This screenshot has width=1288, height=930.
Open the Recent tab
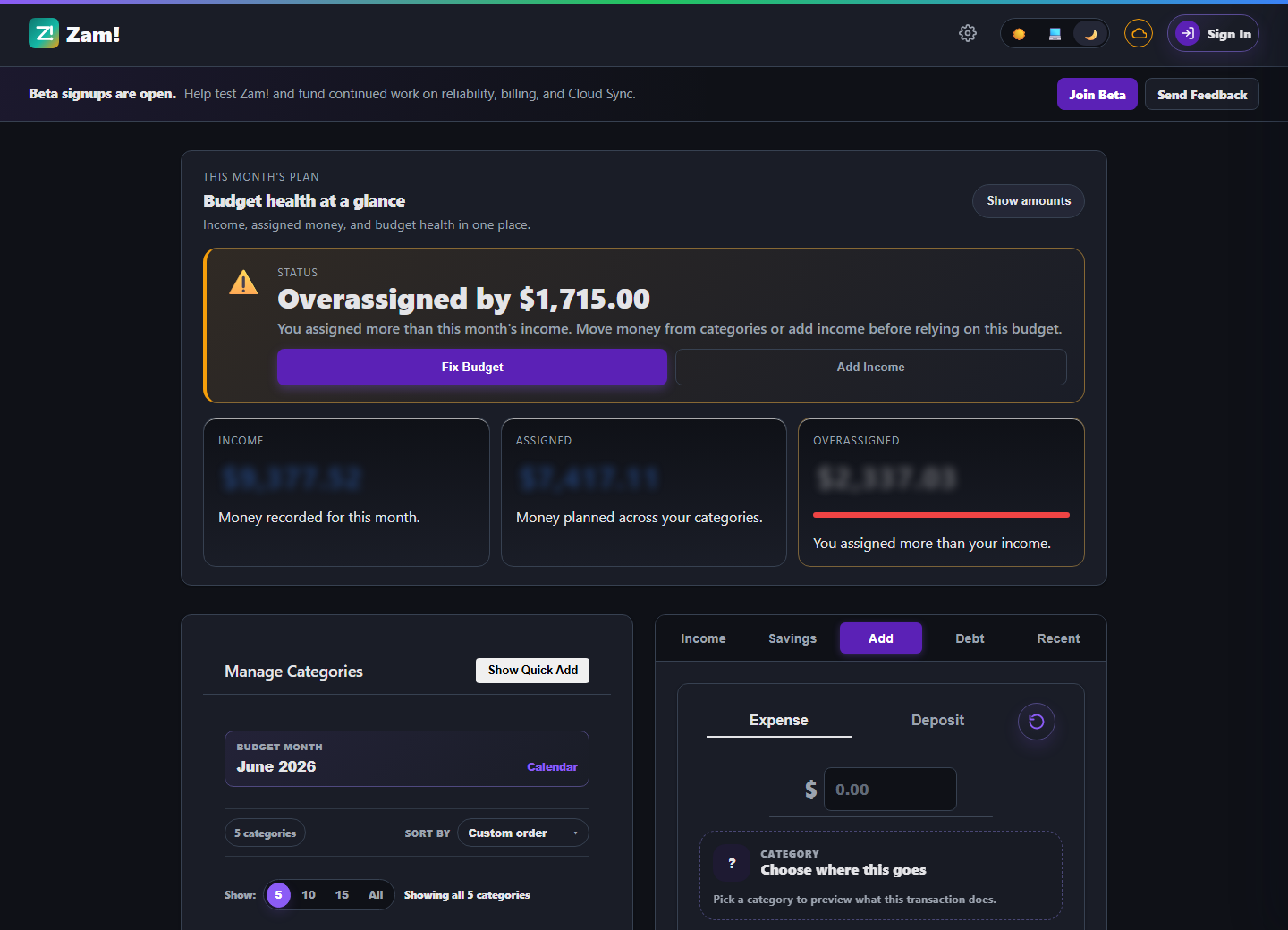point(1058,638)
